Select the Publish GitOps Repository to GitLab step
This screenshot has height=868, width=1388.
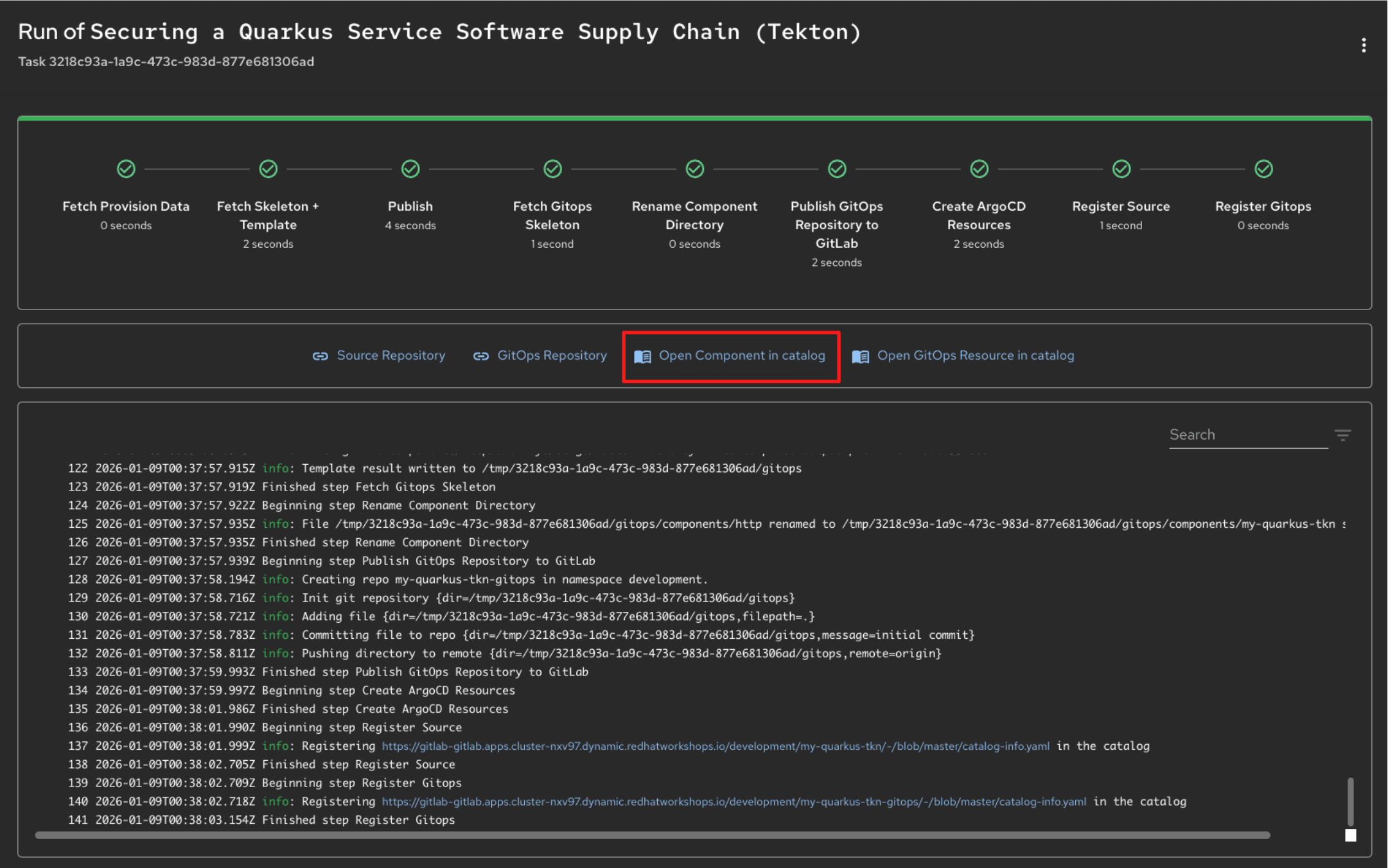pyautogui.click(x=836, y=225)
